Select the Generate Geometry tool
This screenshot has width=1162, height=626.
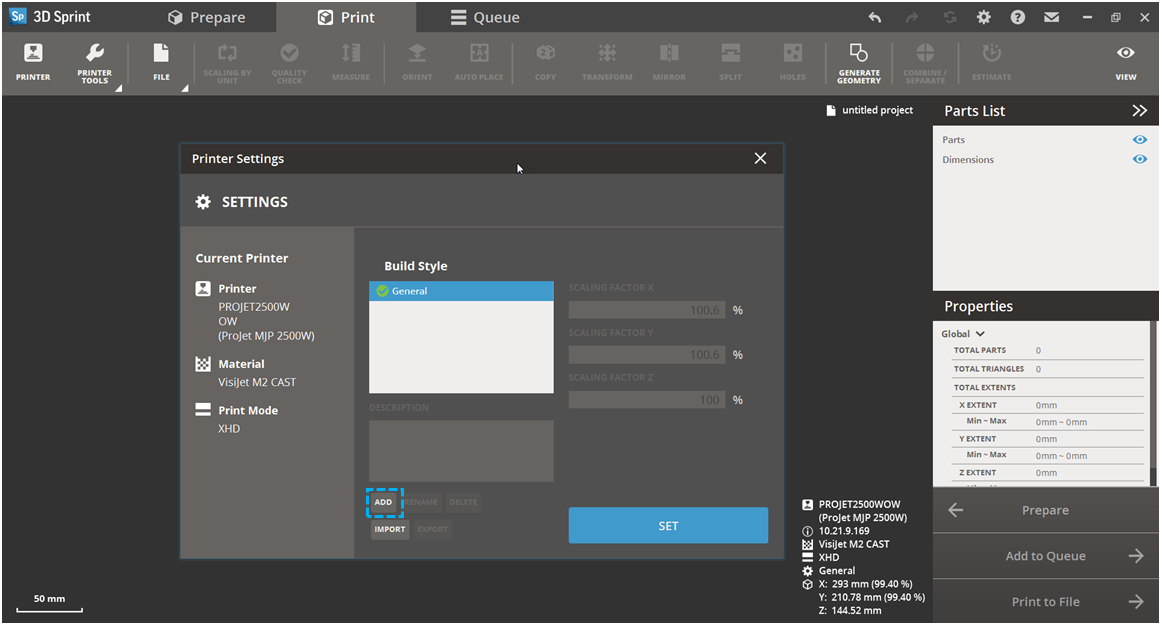[x=859, y=62]
